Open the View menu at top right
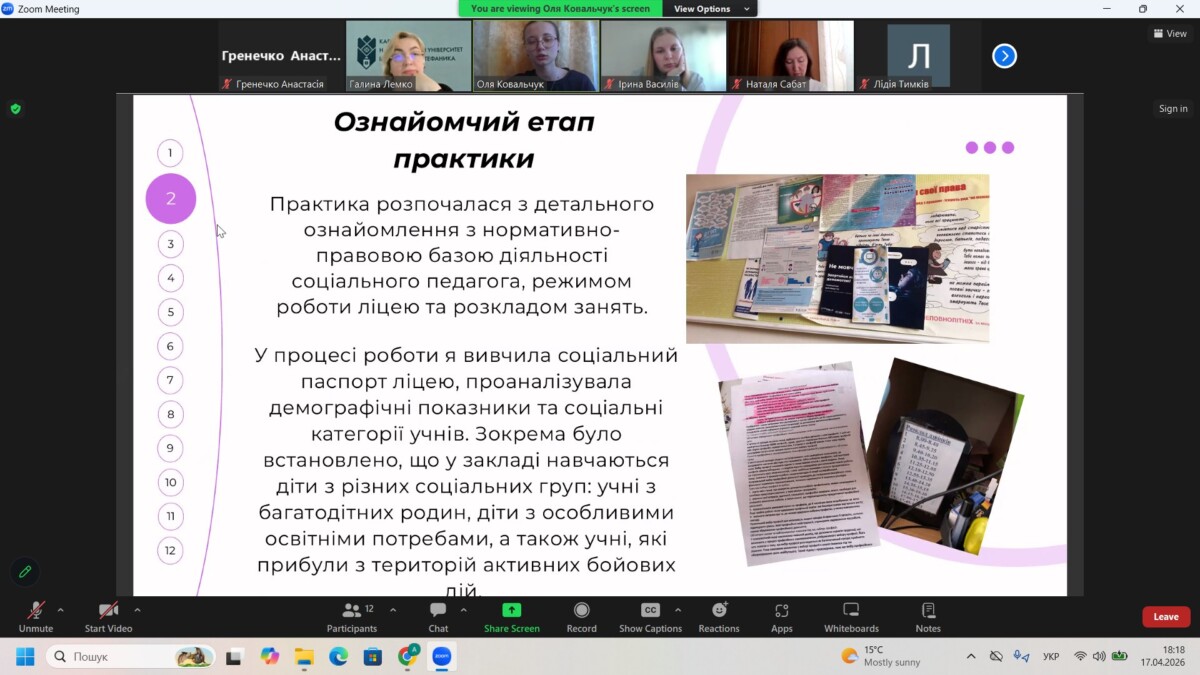The image size is (1200, 675). (1170, 33)
